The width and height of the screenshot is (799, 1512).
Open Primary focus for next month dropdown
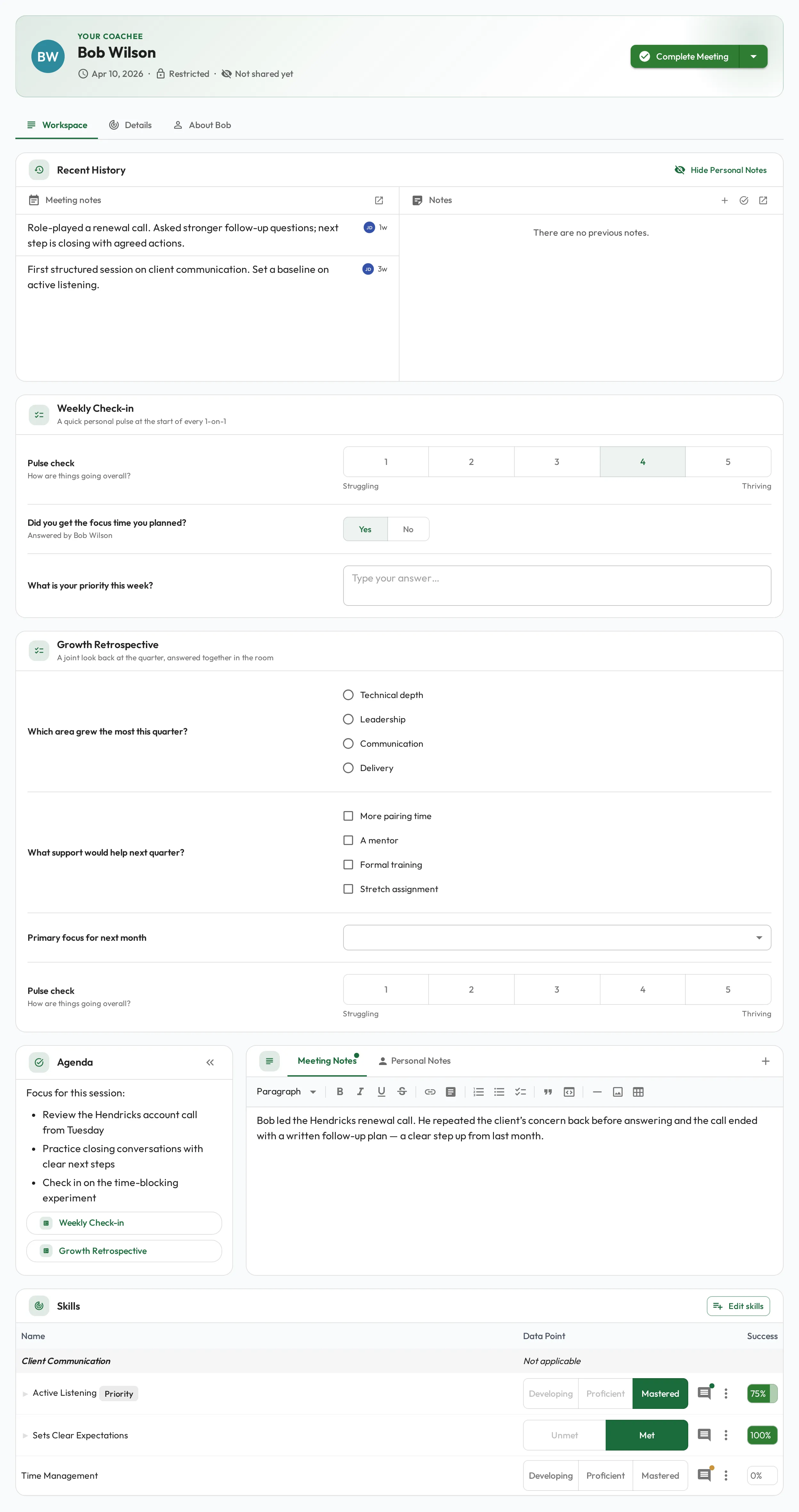[557, 937]
